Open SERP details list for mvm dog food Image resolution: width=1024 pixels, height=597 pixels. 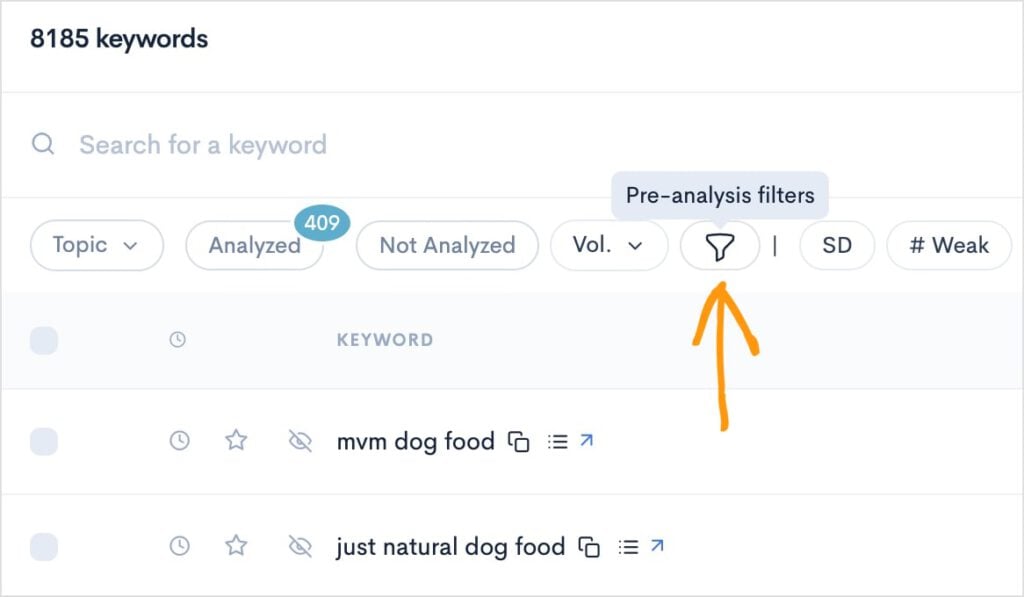click(557, 440)
